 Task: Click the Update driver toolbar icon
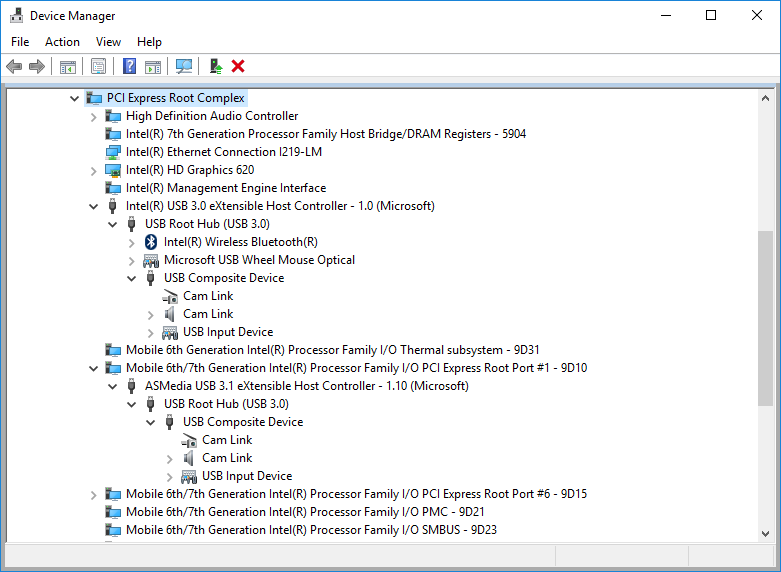[x=215, y=66]
